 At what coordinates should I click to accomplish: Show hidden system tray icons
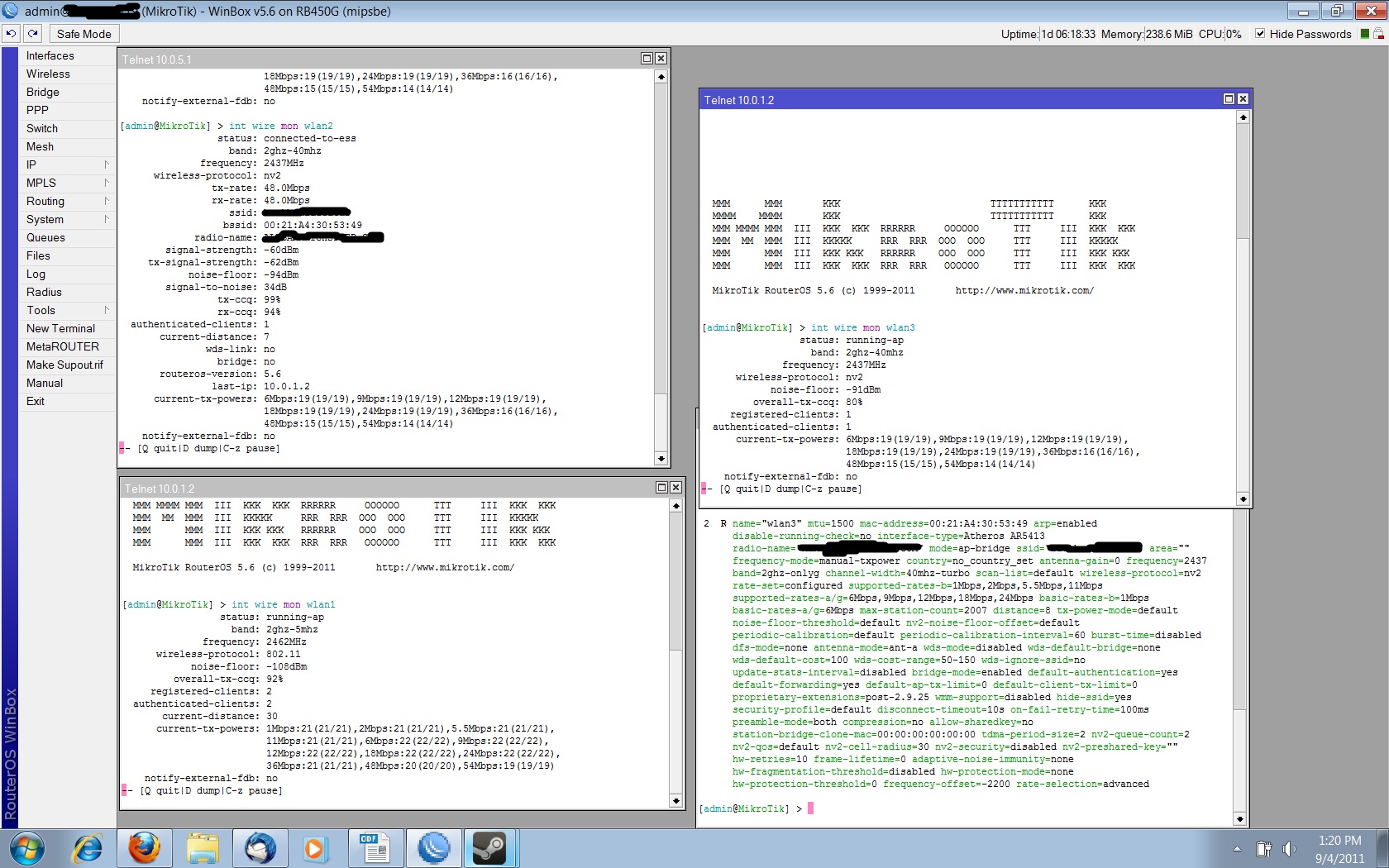(x=1237, y=849)
